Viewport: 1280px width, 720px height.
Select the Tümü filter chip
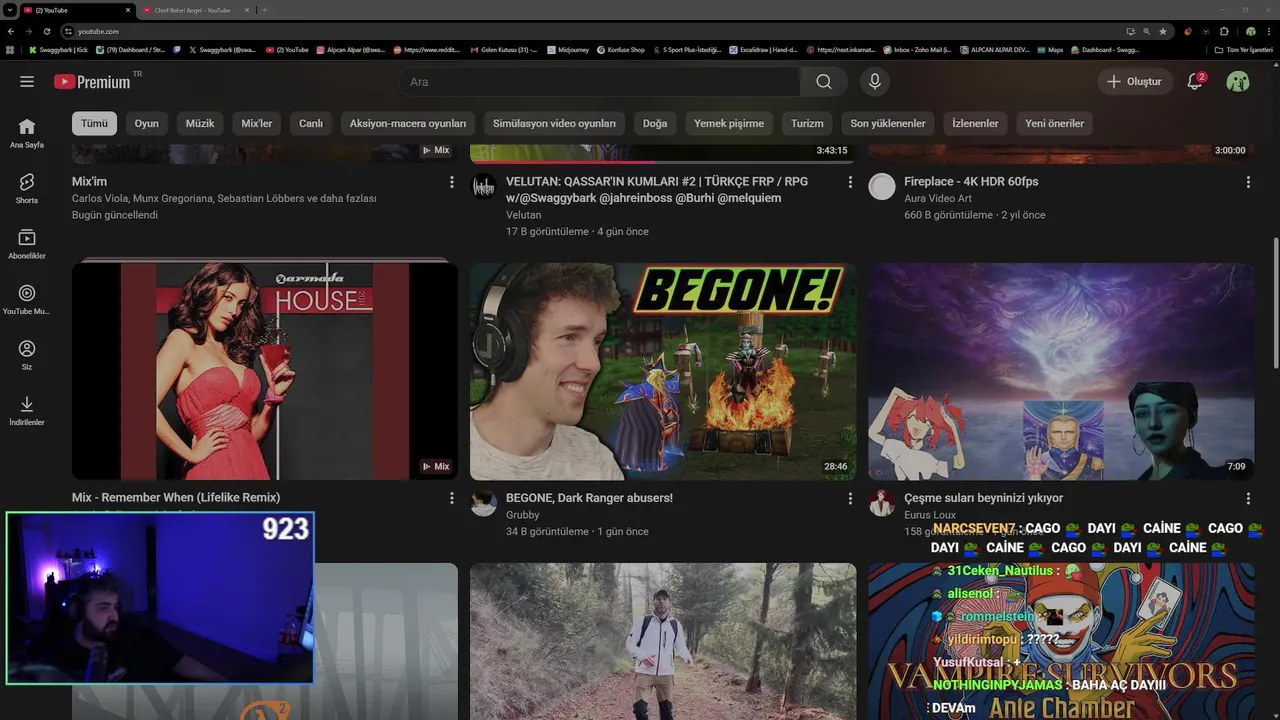pos(94,123)
